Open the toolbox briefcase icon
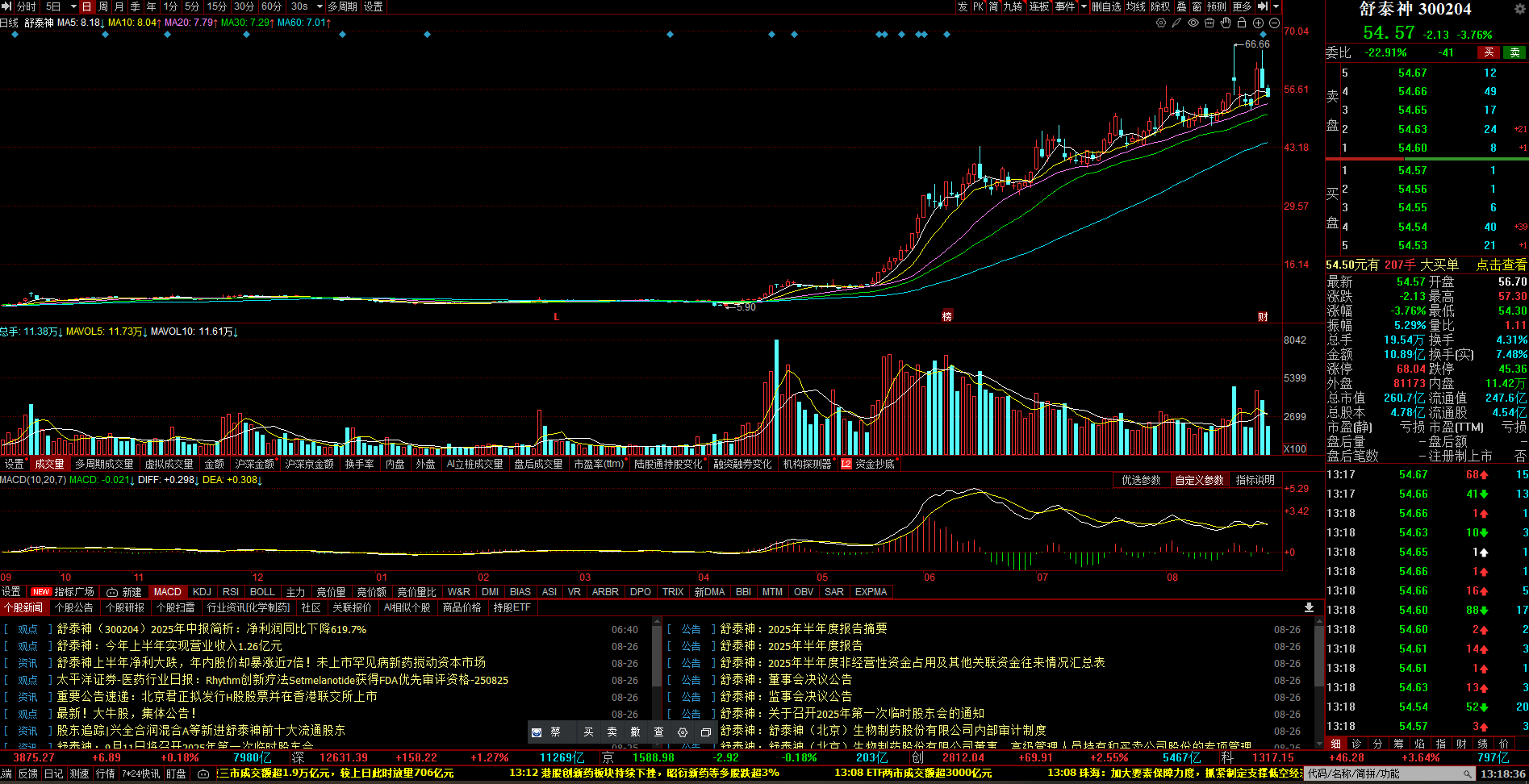The width and height of the screenshot is (1529, 784). click(x=1209, y=23)
